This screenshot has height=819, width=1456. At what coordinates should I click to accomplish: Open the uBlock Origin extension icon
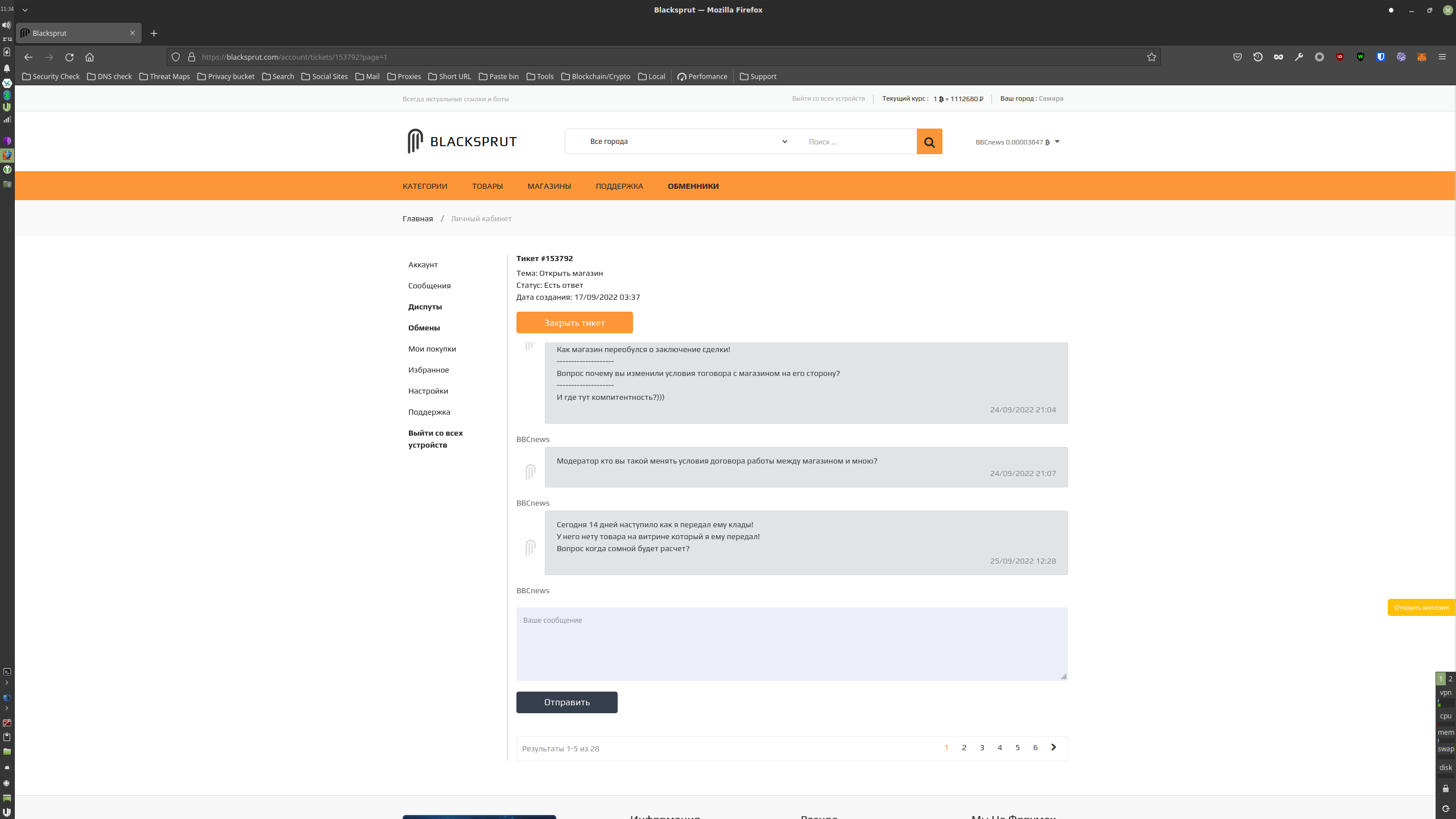point(1340,57)
